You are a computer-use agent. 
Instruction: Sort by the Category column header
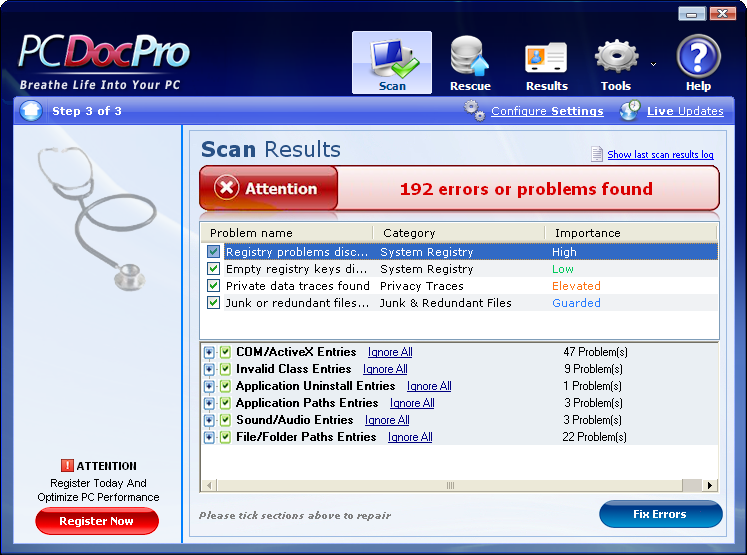point(459,233)
